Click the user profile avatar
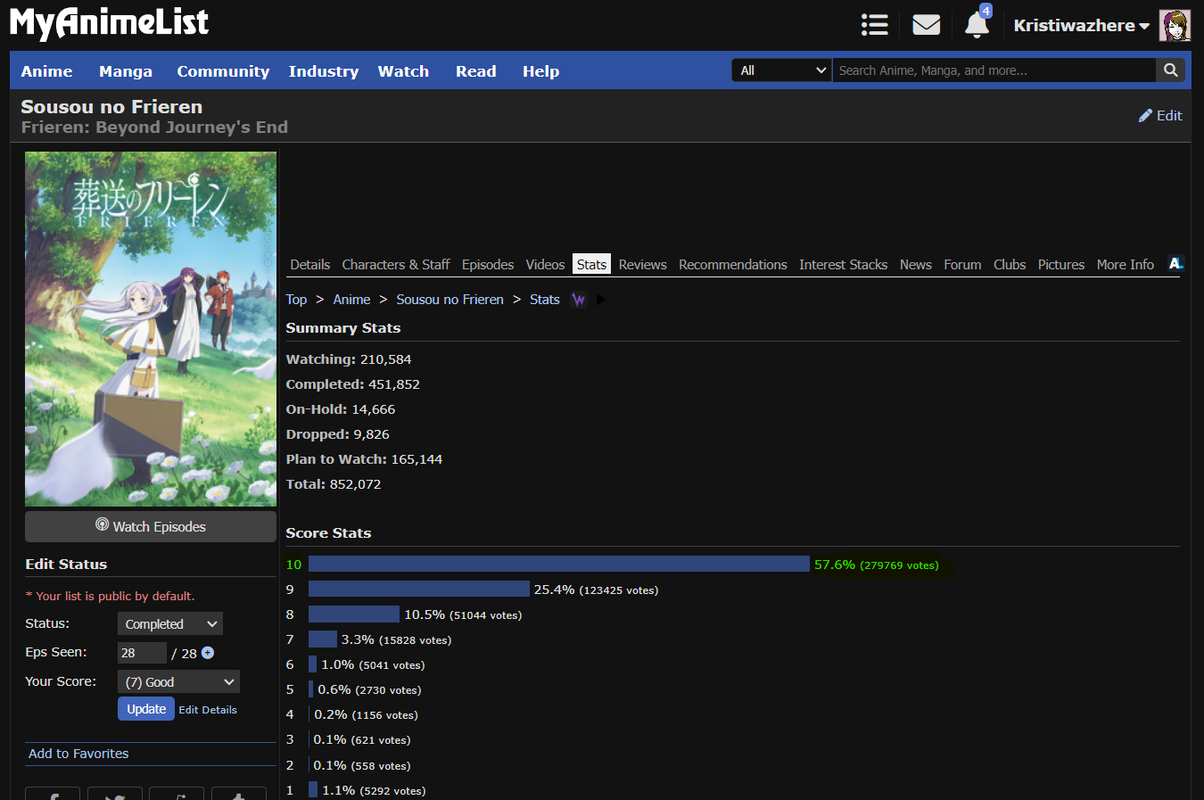 1174,26
